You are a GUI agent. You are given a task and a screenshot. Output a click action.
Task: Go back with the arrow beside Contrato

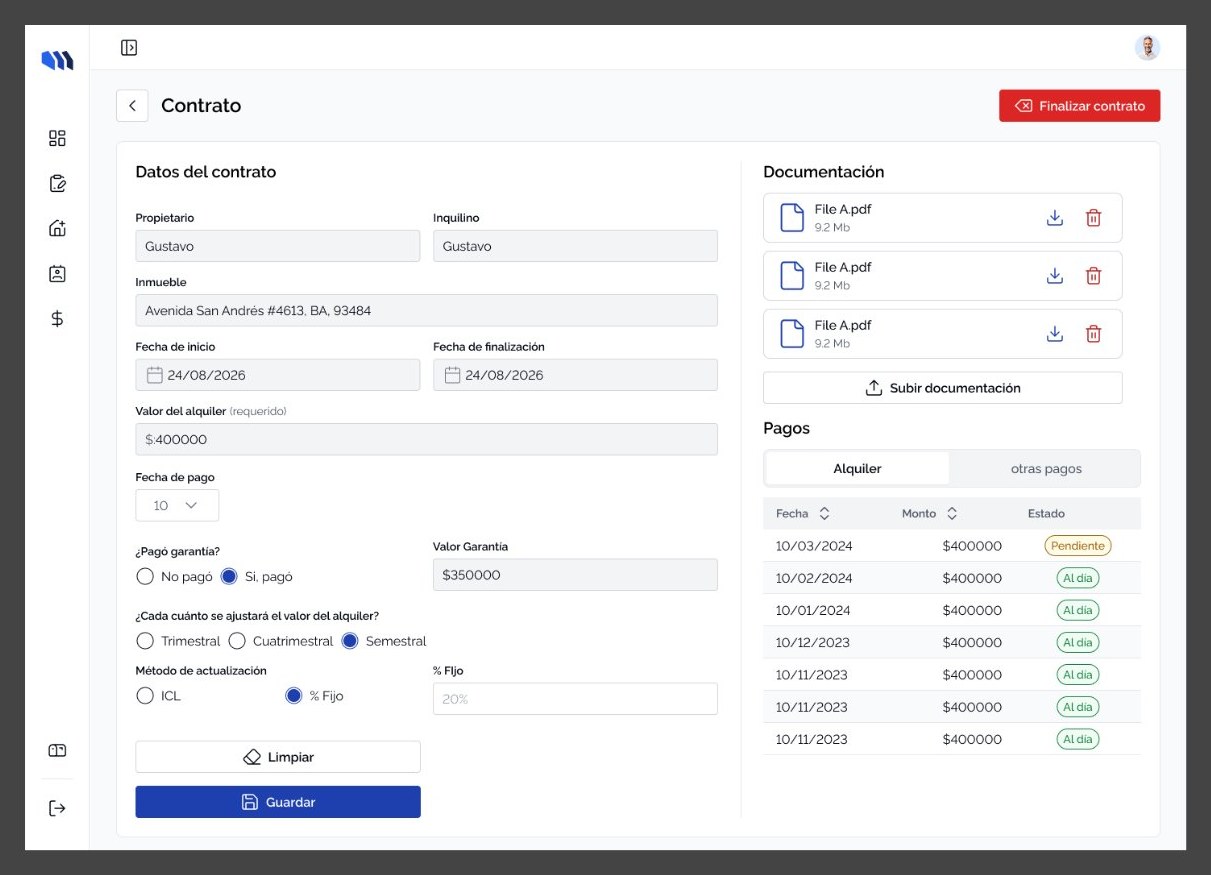(x=132, y=106)
